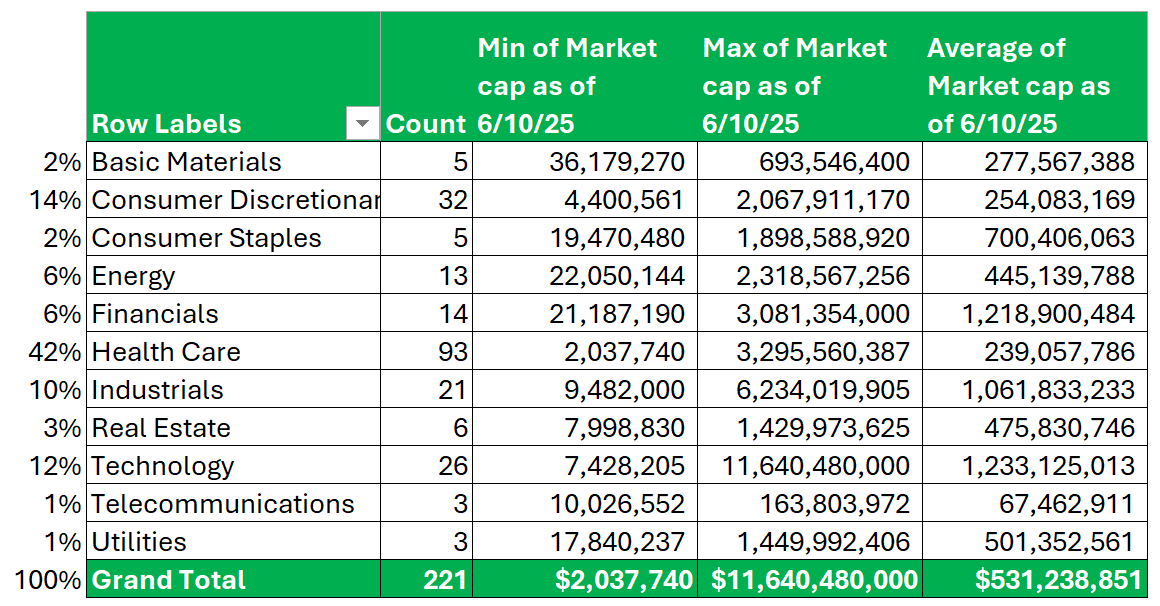Screen dimensions: 1160x606
Task: Click the 100% value beside Grand Total
Action: click(48, 579)
